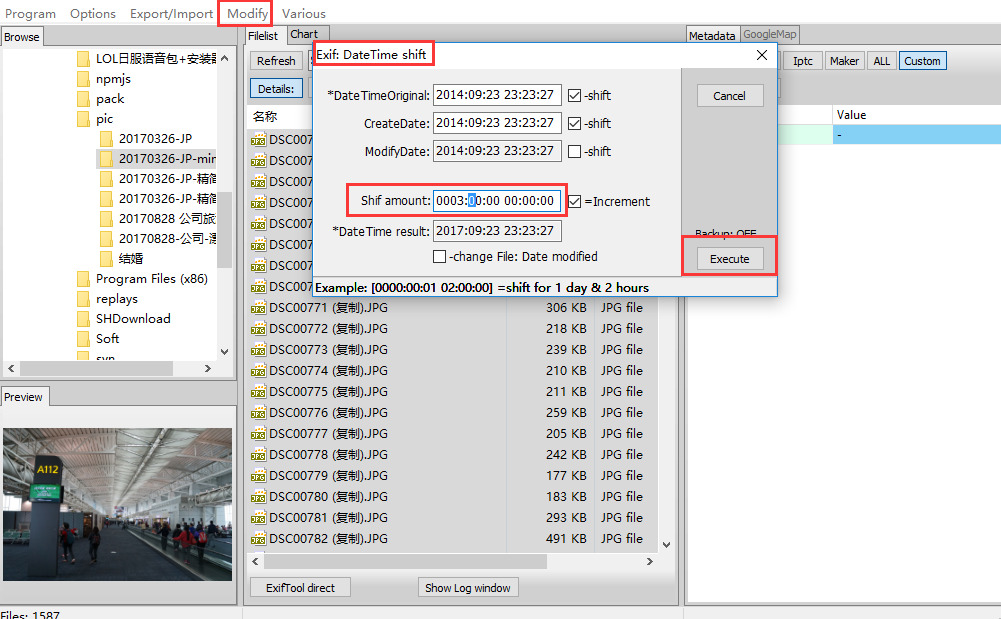
Task: Select file DSC00780 (复制).JPG
Action: pos(328,497)
